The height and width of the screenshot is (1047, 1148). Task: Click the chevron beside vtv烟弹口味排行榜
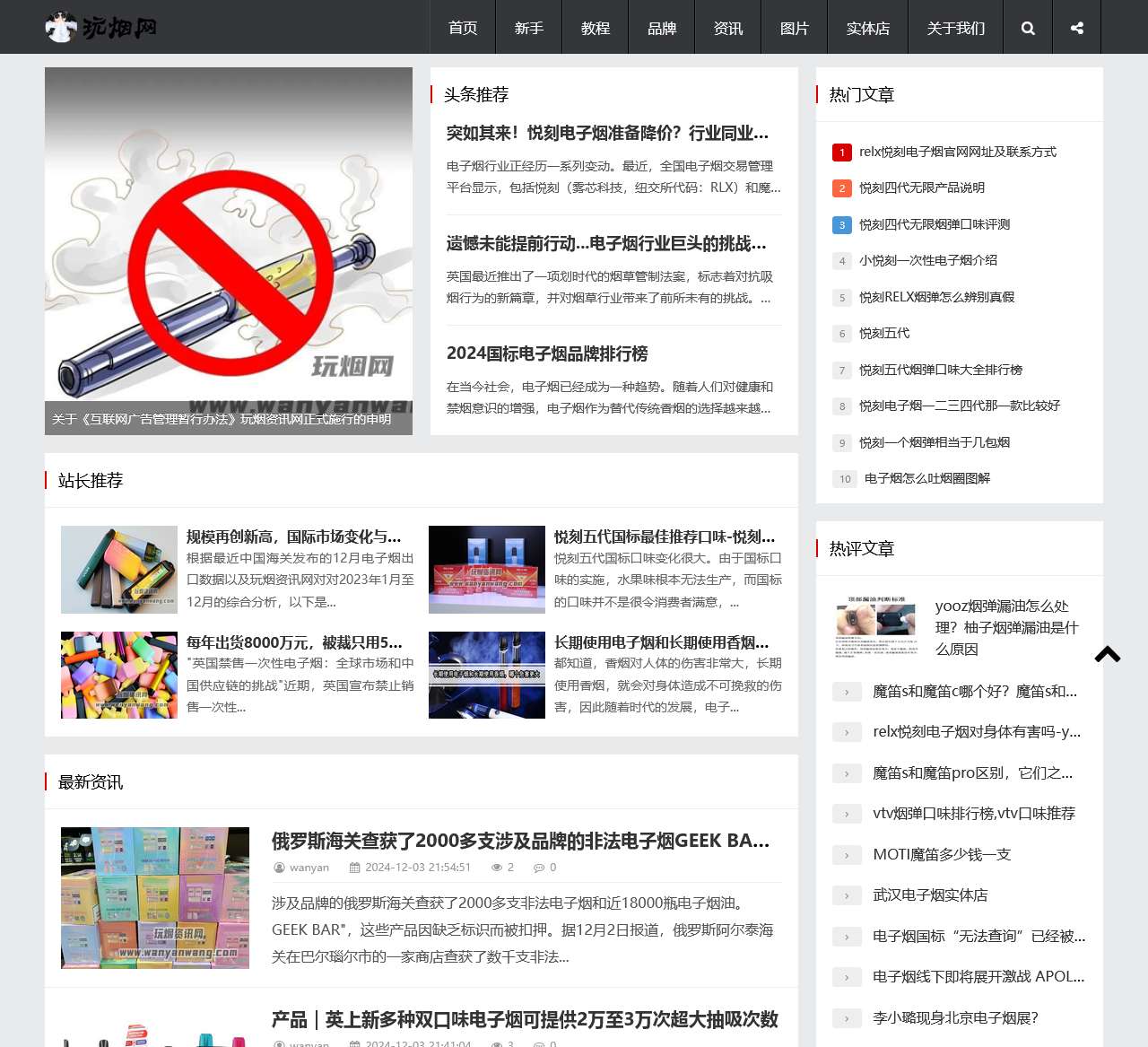tap(847, 814)
